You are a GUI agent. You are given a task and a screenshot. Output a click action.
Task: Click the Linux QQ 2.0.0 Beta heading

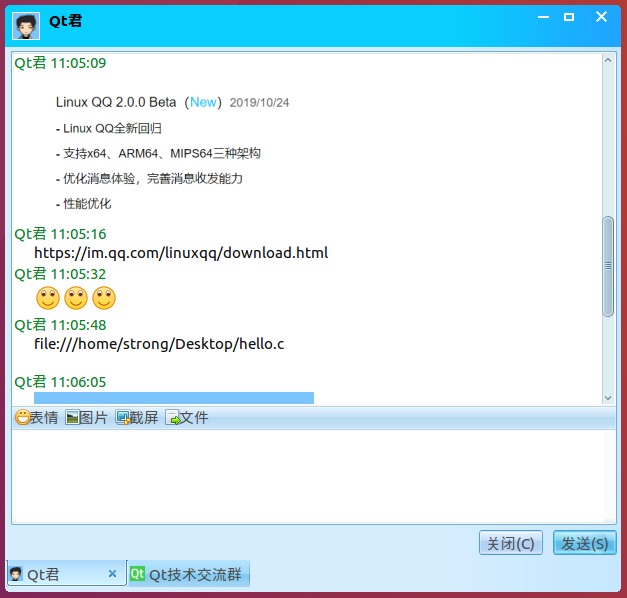[116, 102]
